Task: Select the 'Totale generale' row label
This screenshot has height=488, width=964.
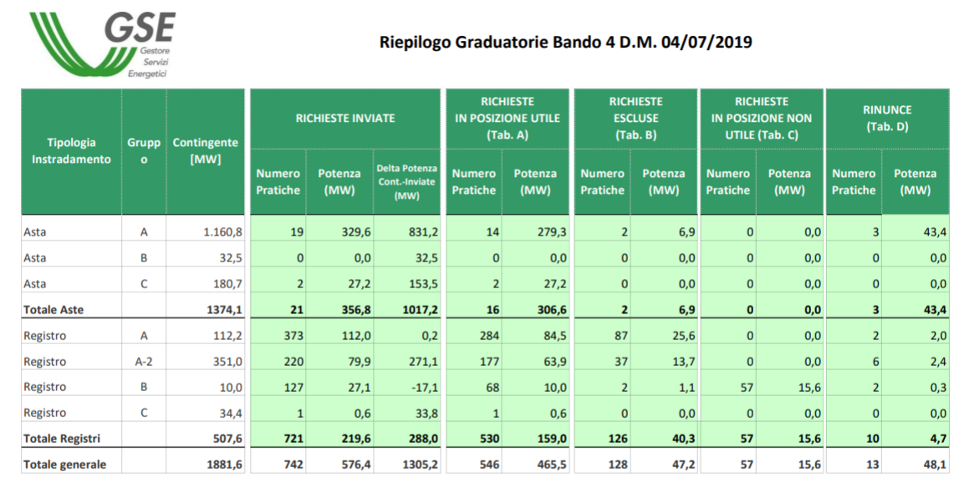Action: [65, 465]
